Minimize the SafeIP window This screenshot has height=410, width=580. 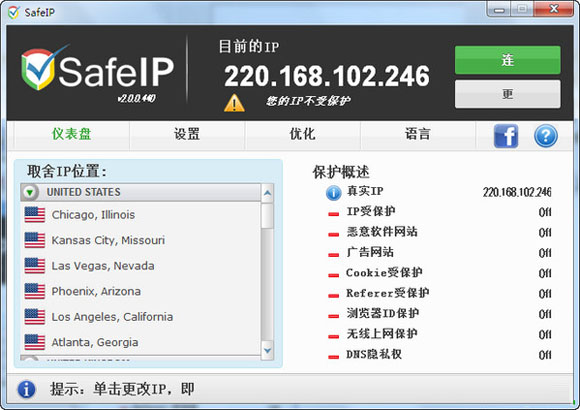(499, 9)
